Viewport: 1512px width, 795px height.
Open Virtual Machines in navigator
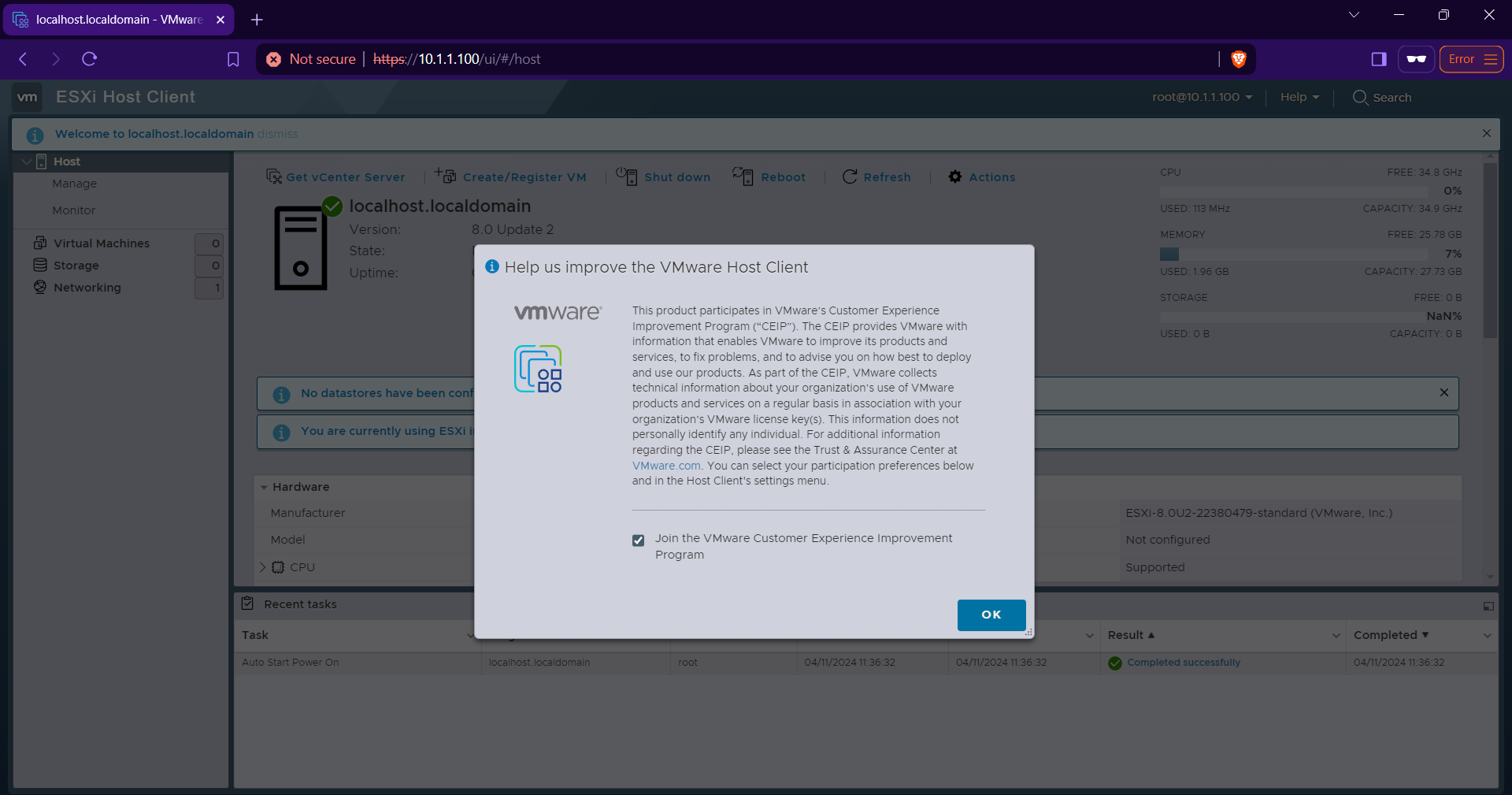click(x=102, y=243)
